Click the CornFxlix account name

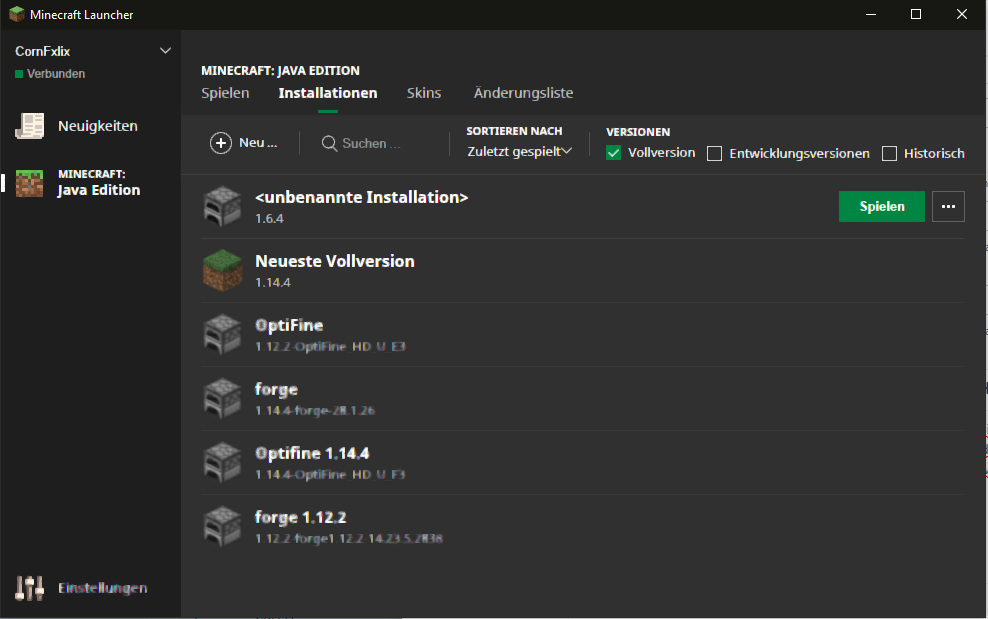point(42,51)
